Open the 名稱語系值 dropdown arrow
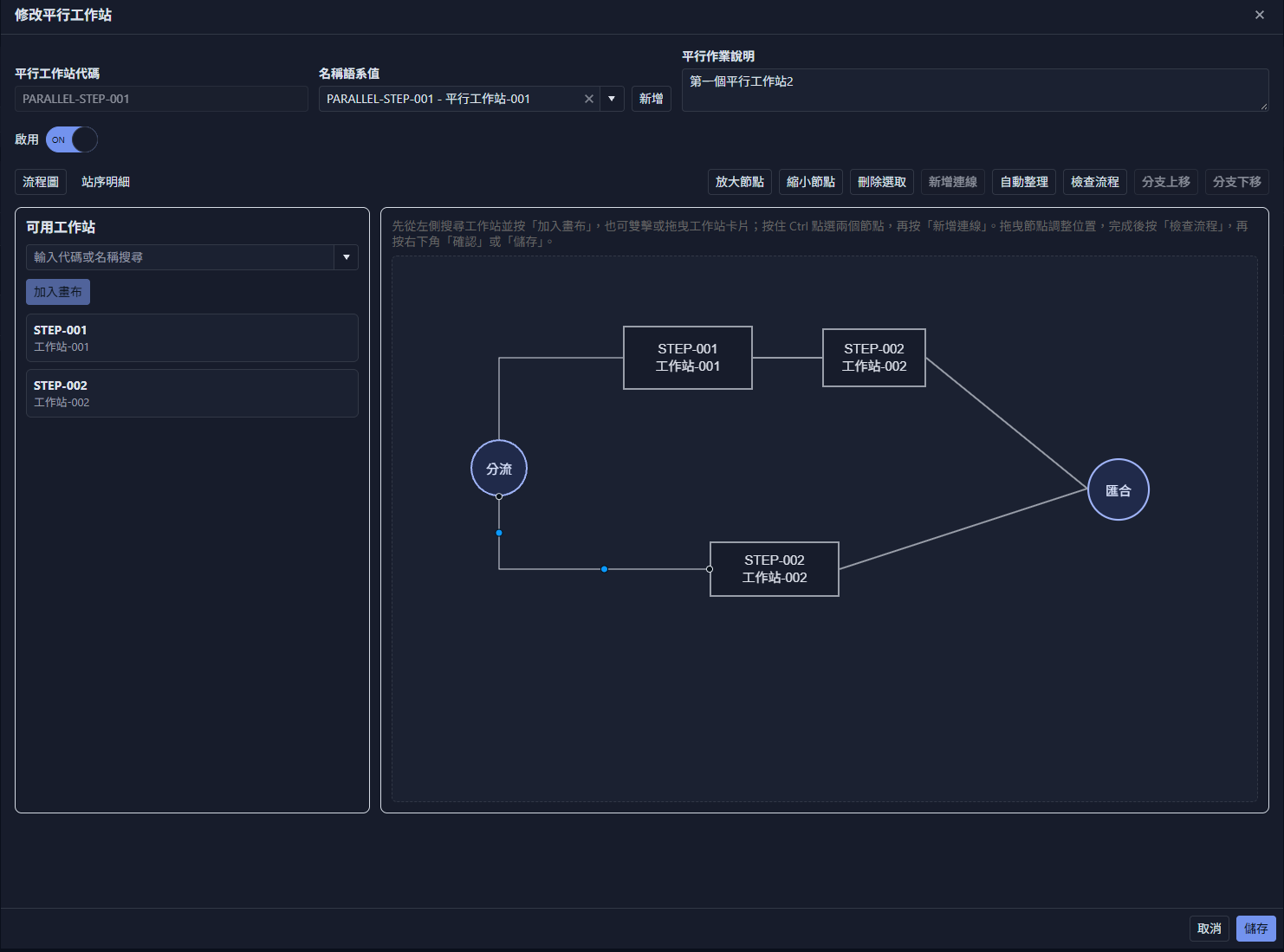The width and height of the screenshot is (1284, 952). tap(612, 99)
